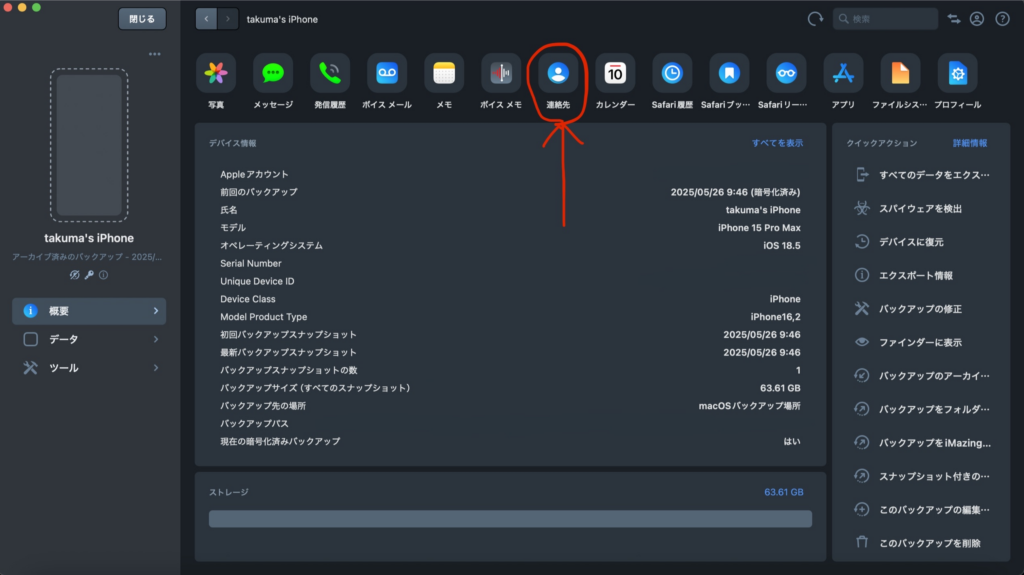The image size is (1024, 575).
Task: Open the プロフィール profiles icon
Action: tap(957, 73)
